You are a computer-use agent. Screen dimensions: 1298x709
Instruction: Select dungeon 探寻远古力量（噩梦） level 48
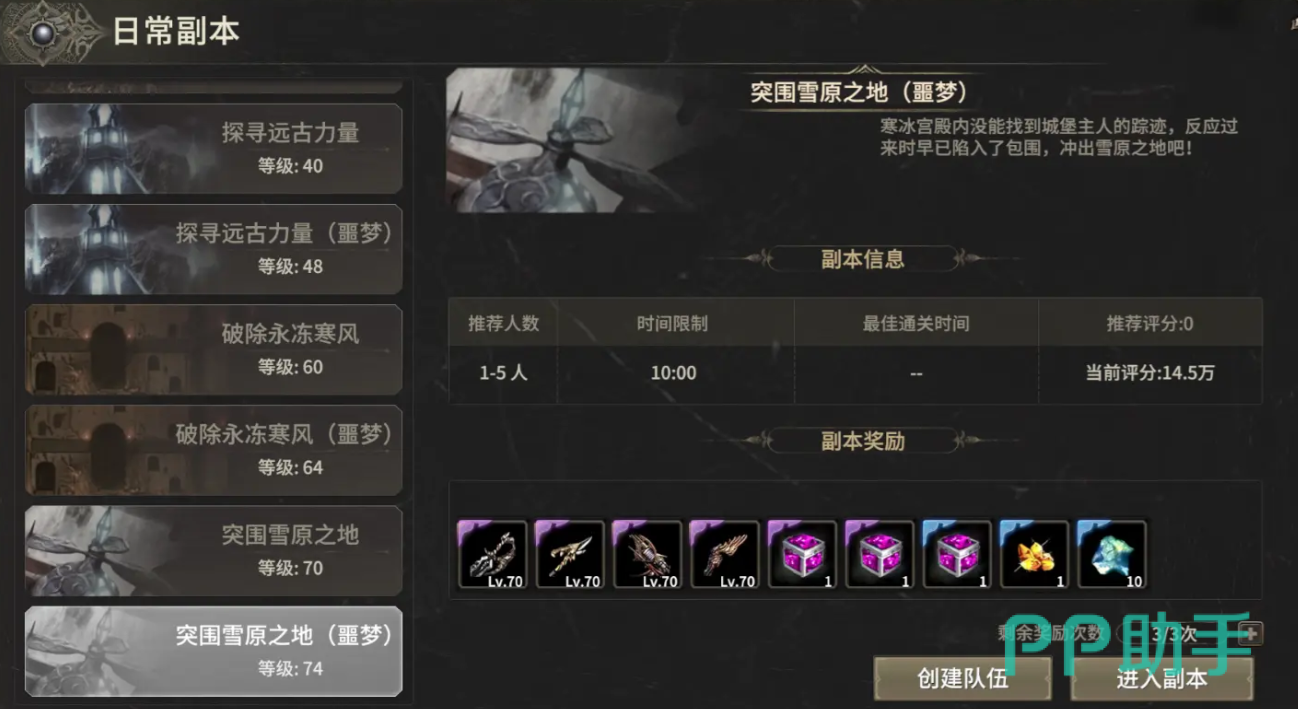[x=213, y=249]
